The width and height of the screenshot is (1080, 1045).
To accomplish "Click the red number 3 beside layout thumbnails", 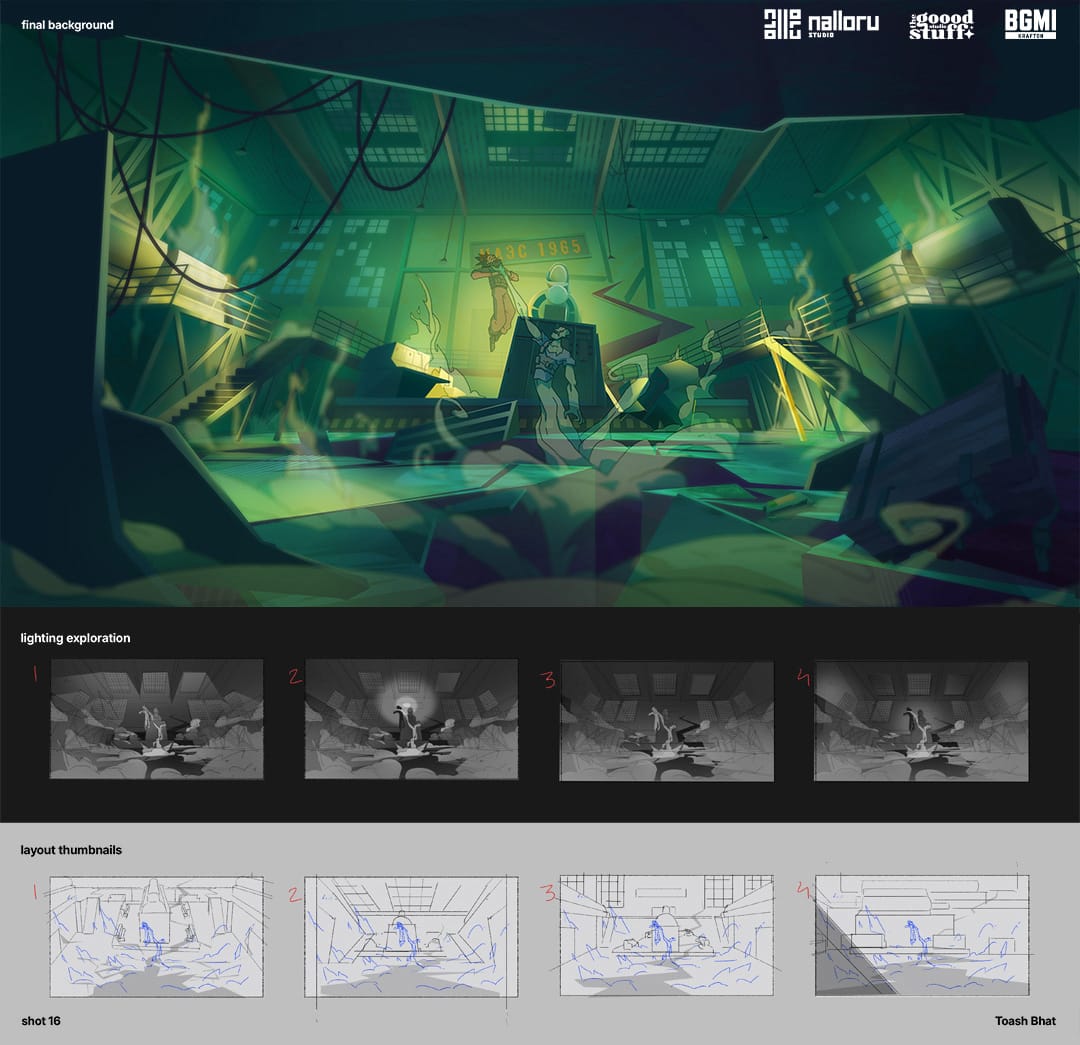I will coord(546,892).
